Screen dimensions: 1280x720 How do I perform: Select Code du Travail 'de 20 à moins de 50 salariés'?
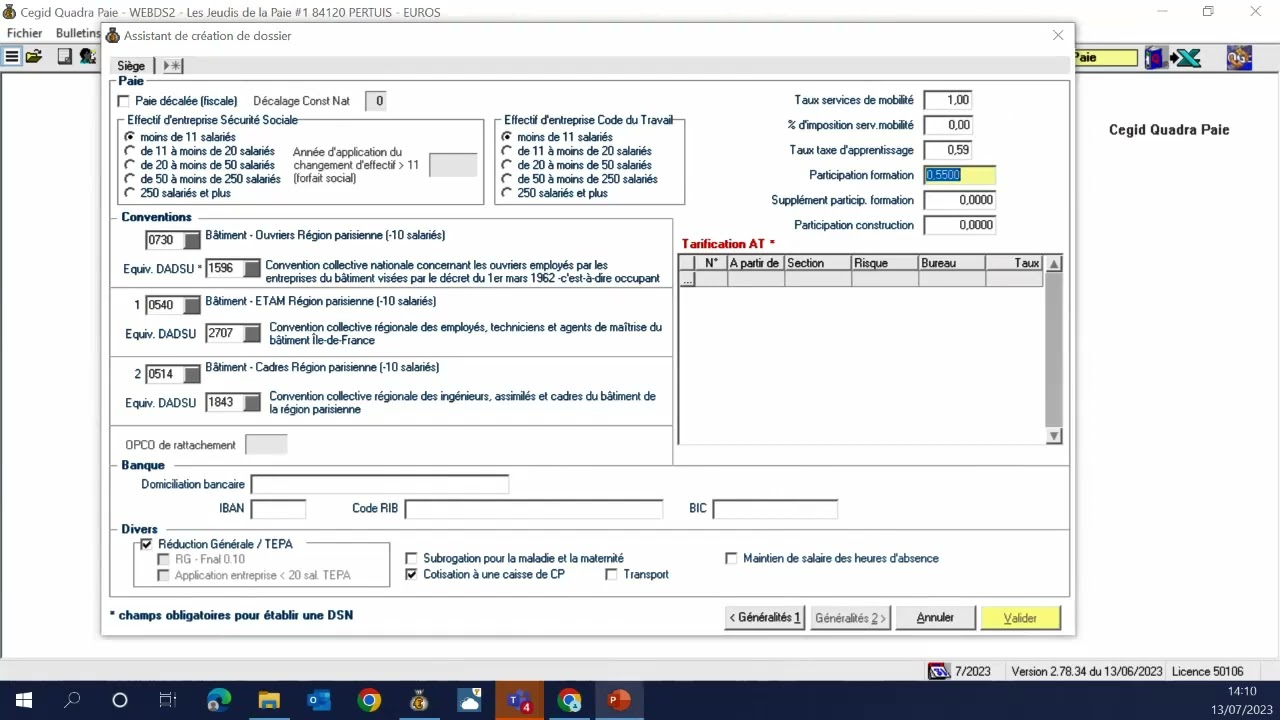(x=507, y=165)
